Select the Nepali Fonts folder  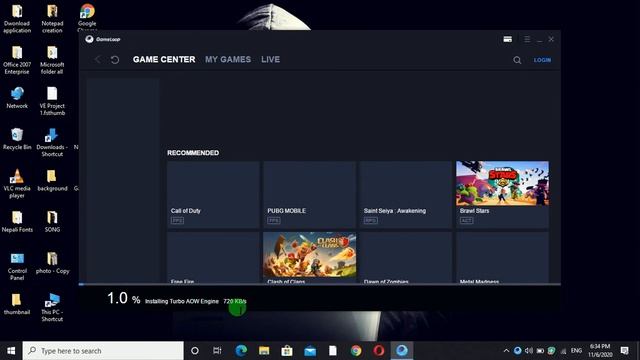point(17,222)
